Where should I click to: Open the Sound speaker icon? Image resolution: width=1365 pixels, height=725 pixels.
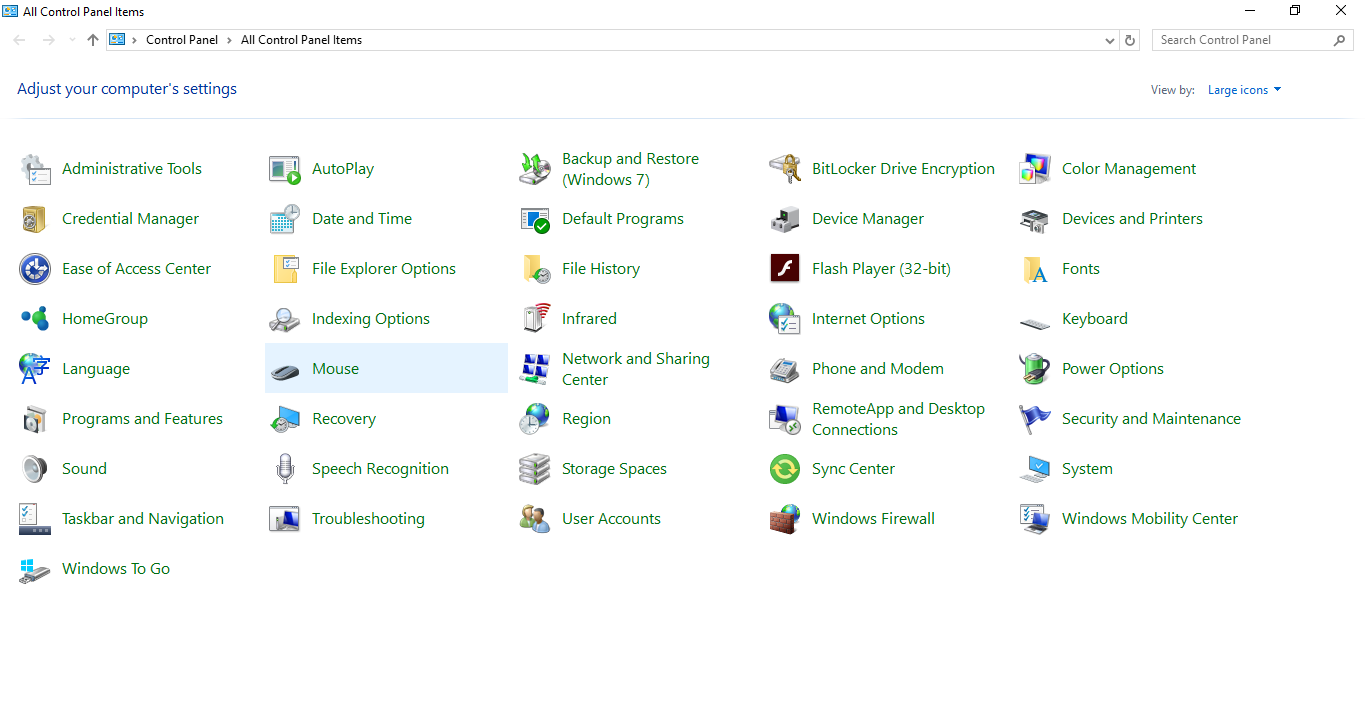[35, 469]
